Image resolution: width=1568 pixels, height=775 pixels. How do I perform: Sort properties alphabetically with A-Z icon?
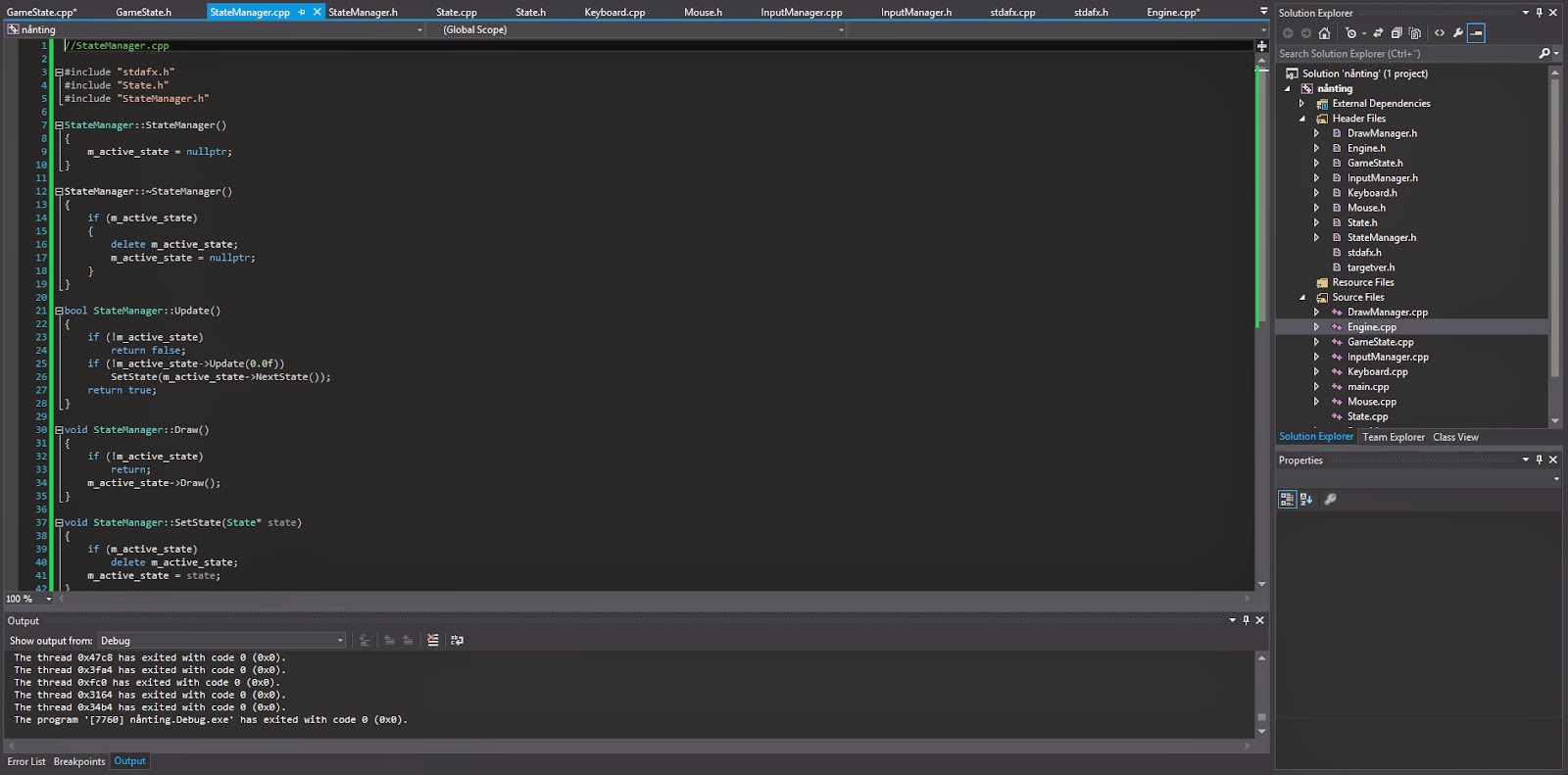[x=1306, y=500]
